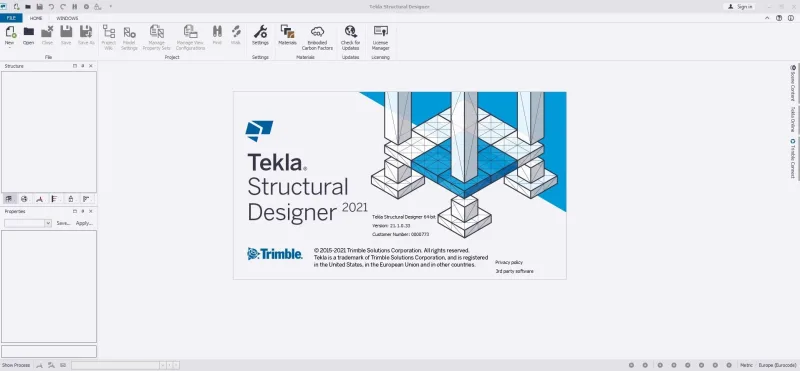Click the 'Customer Number' text on the splash

pyautogui.click(x=401, y=234)
